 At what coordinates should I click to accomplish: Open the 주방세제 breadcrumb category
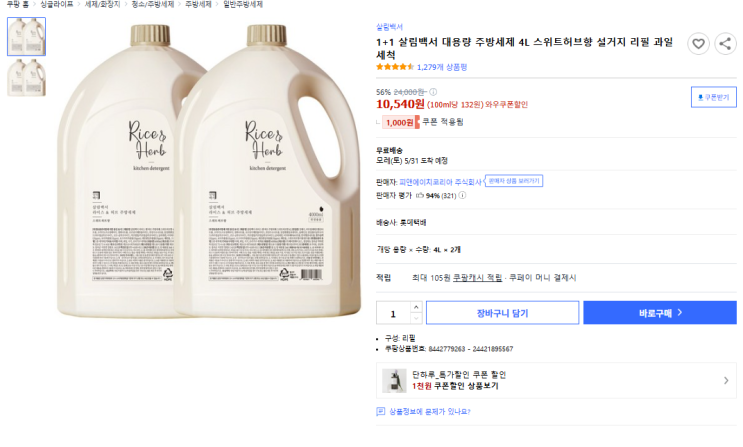[x=199, y=4]
